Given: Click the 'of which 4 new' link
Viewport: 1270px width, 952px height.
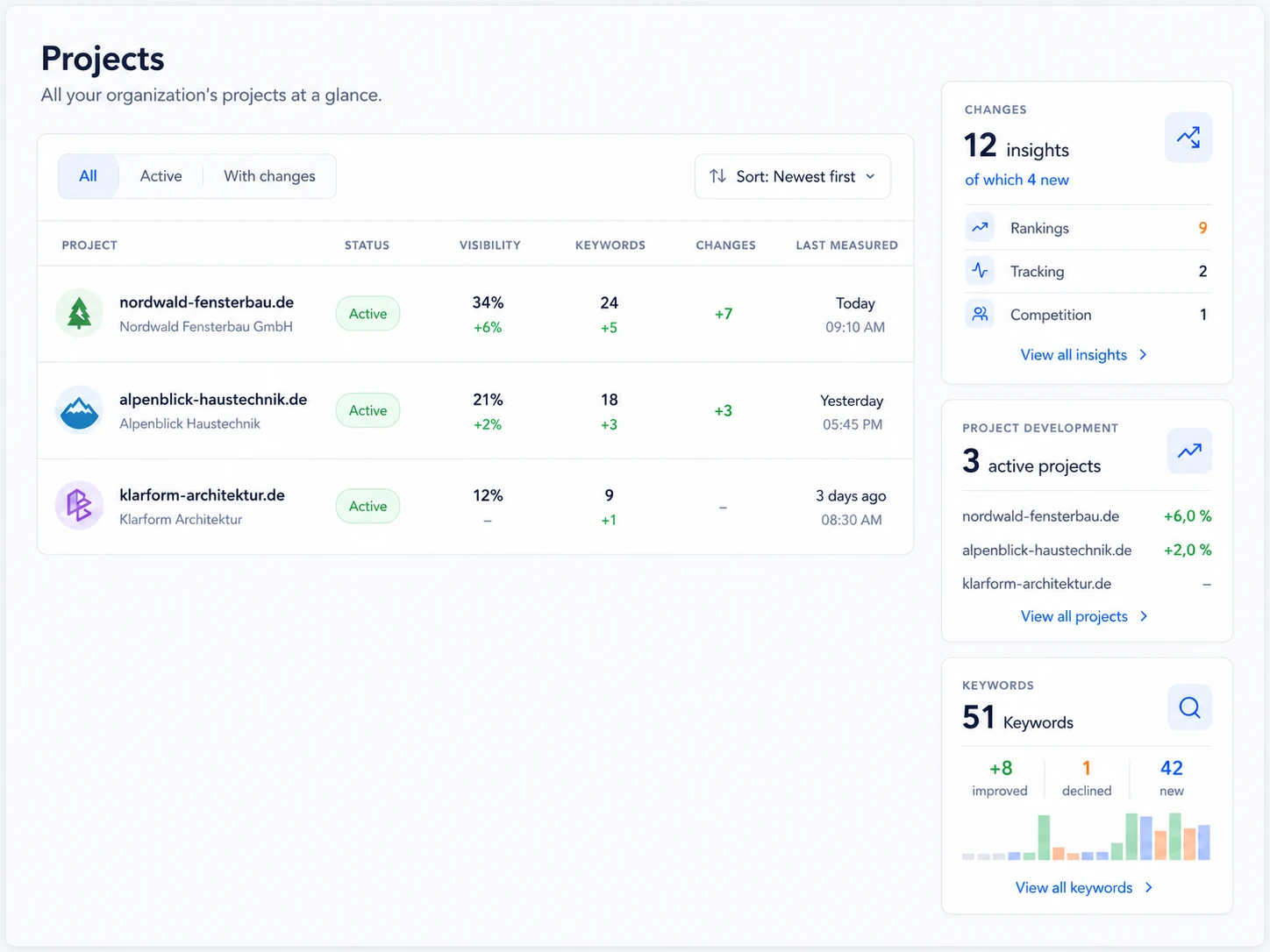Looking at the screenshot, I should 1017,180.
